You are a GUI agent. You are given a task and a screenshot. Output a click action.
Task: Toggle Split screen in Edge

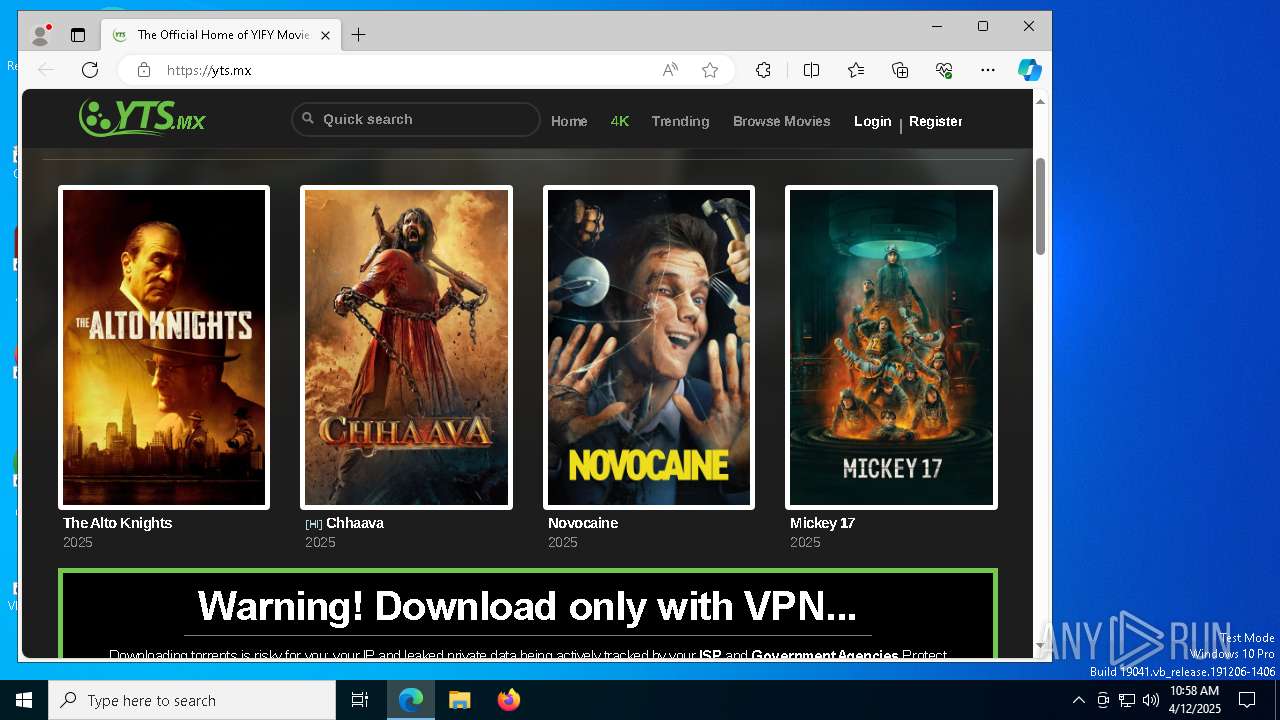(x=811, y=70)
